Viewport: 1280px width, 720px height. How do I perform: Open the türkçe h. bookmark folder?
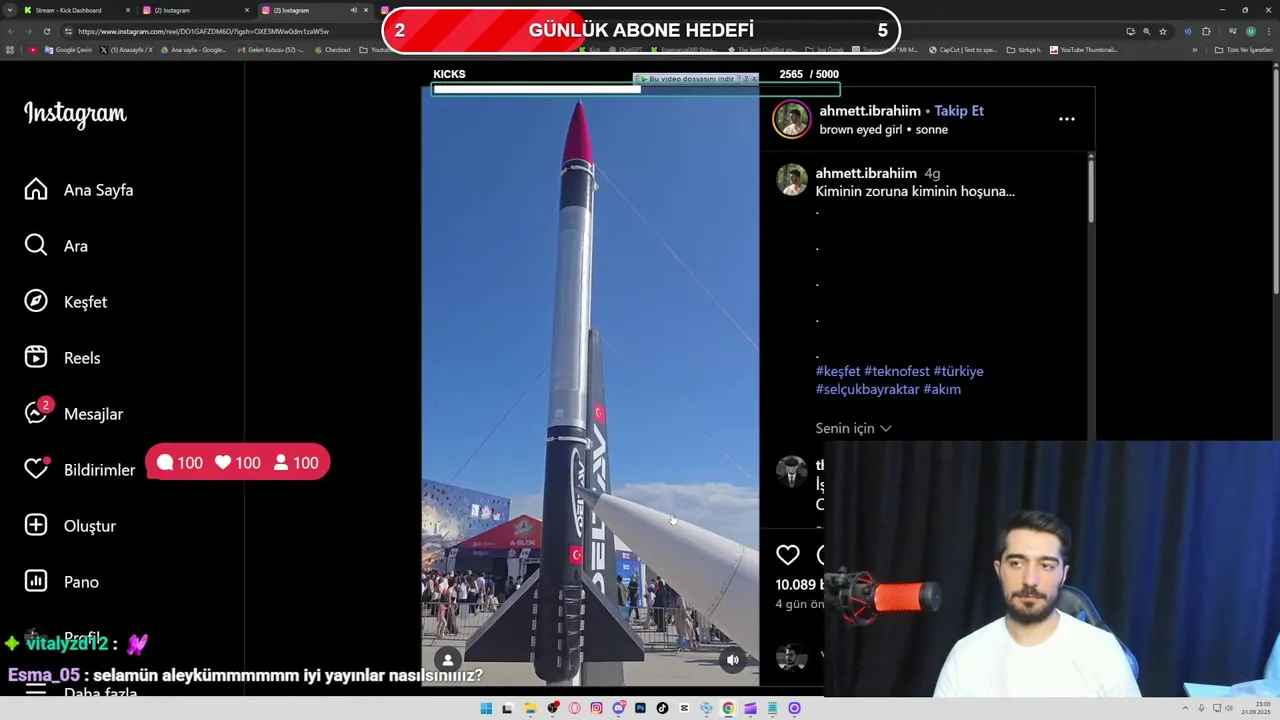point(1024,50)
